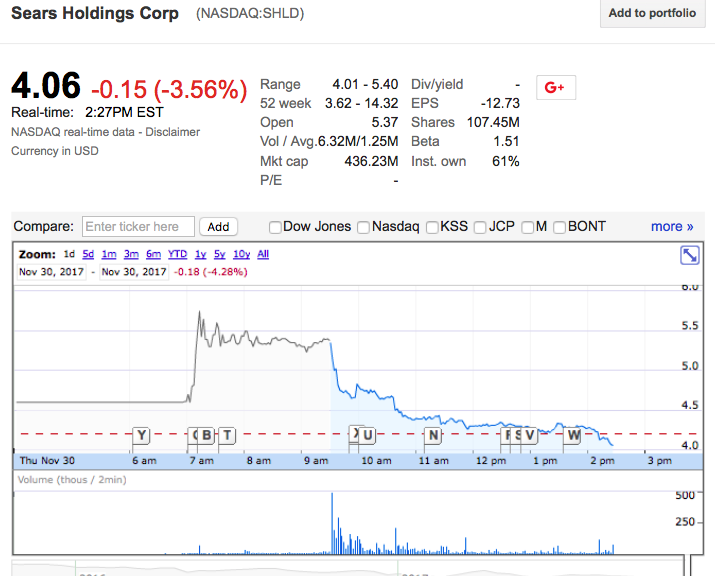Switch chart zoom to 1m
This screenshot has height=576, width=715.
tap(109, 254)
